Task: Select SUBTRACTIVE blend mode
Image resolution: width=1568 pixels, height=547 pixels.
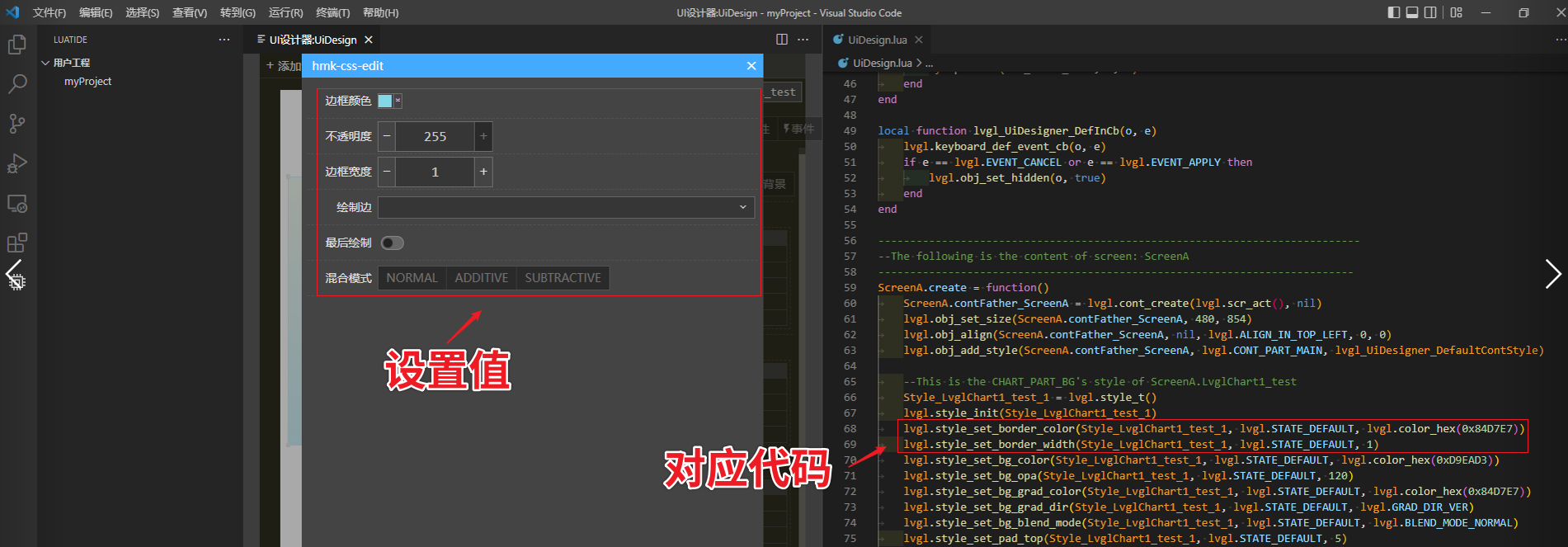Action: tap(563, 278)
